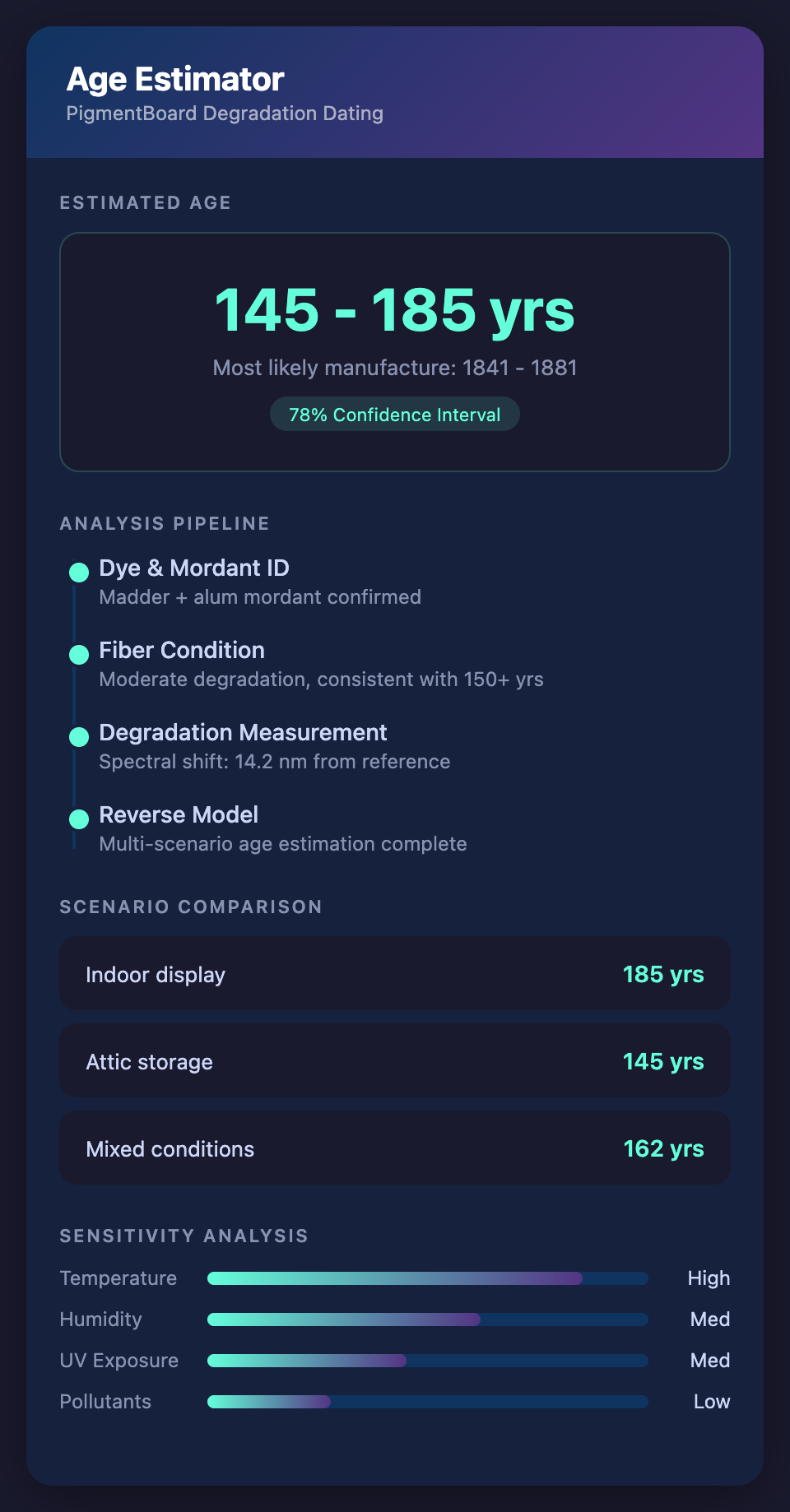Click the 145 - 185 yrs estimate
Screen dimensions: 790x1512
coord(395,310)
